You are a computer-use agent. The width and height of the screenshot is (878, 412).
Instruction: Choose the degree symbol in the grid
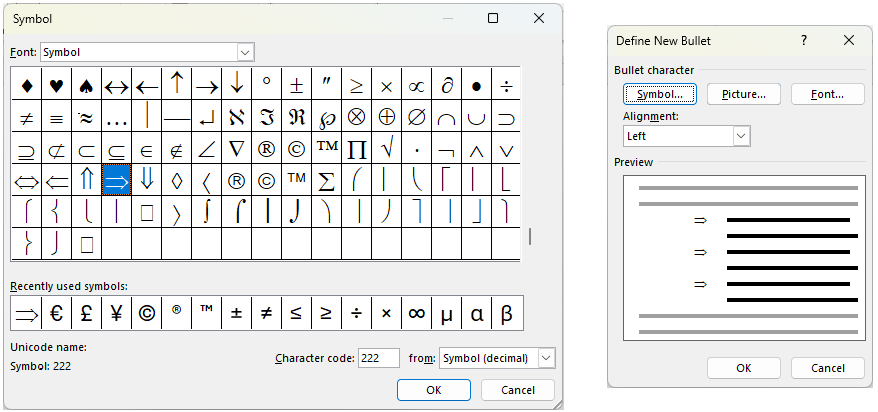coord(267,85)
